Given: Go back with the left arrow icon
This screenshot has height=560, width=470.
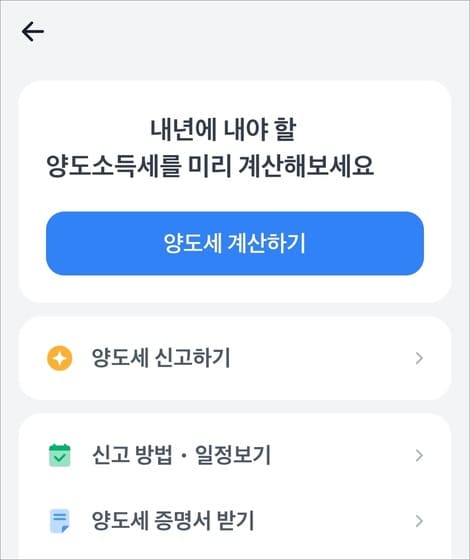Looking at the screenshot, I should tap(32, 31).
